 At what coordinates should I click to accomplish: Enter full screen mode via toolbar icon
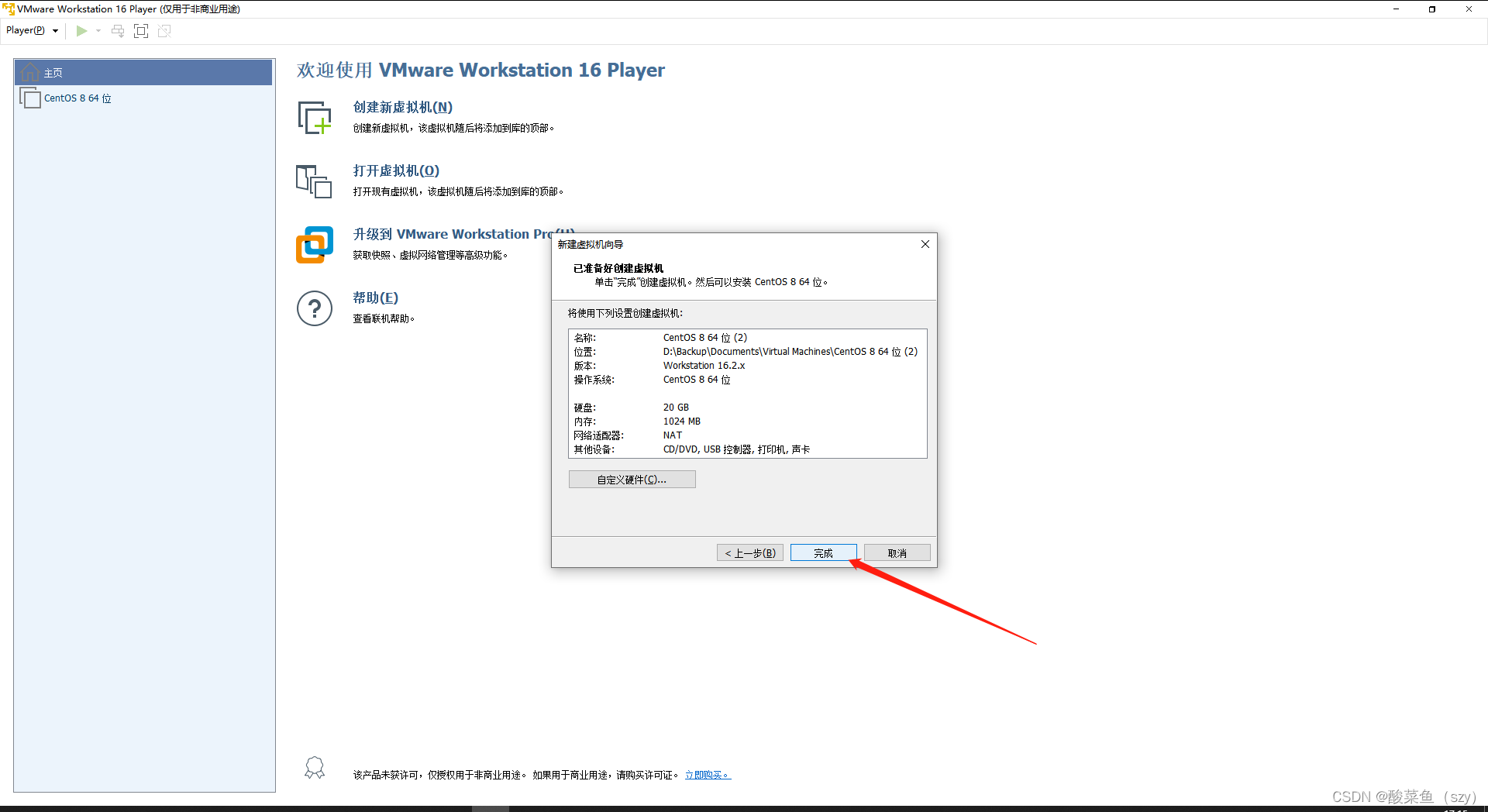click(141, 31)
